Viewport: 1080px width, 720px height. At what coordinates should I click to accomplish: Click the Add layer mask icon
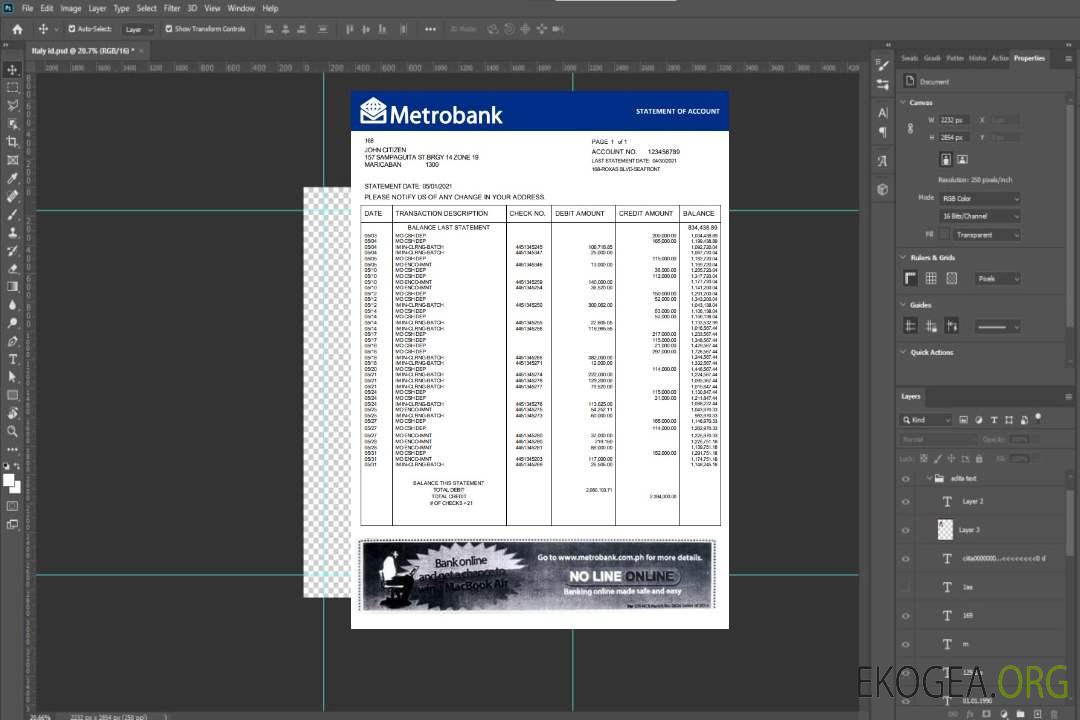pyautogui.click(x=986, y=714)
